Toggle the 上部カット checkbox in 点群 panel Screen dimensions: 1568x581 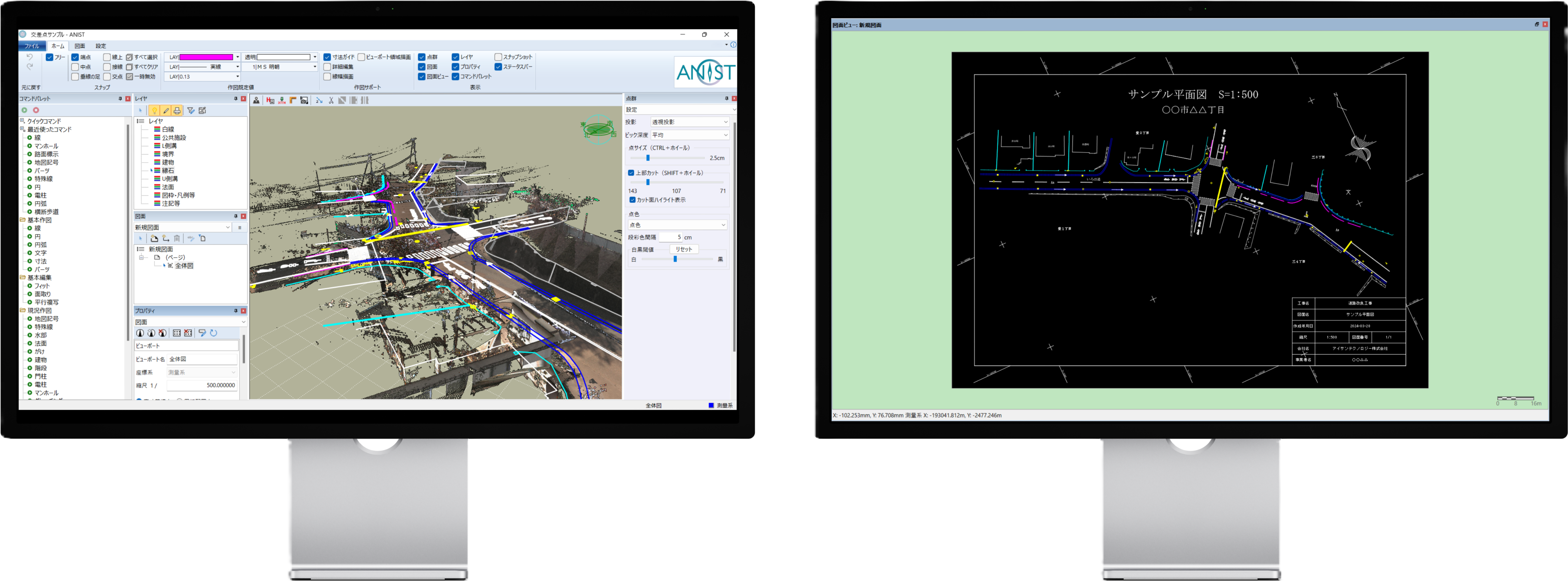(631, 173)
